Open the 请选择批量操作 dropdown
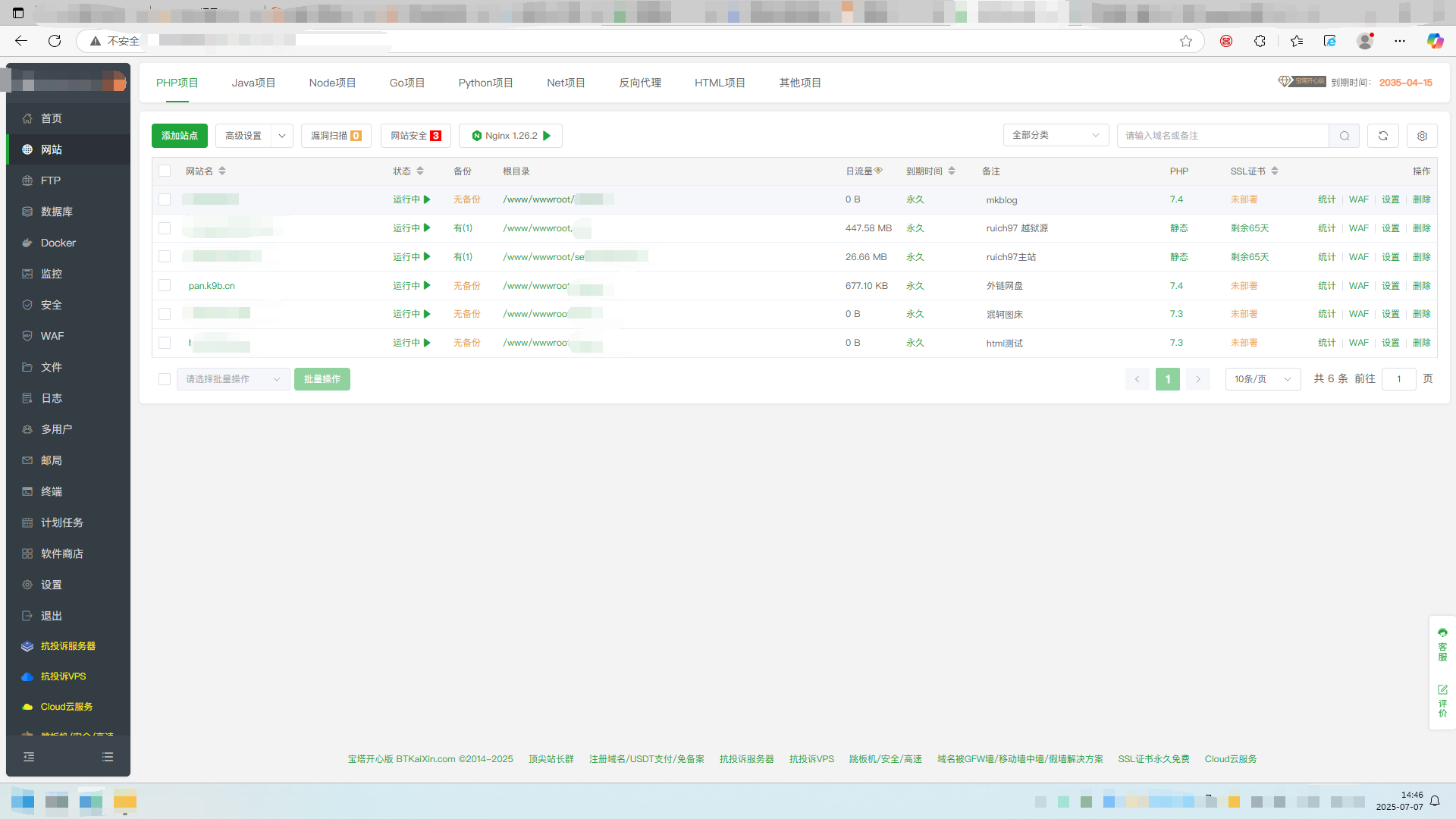Viewport: 1456px width, 819px height. tap(234, 379)
